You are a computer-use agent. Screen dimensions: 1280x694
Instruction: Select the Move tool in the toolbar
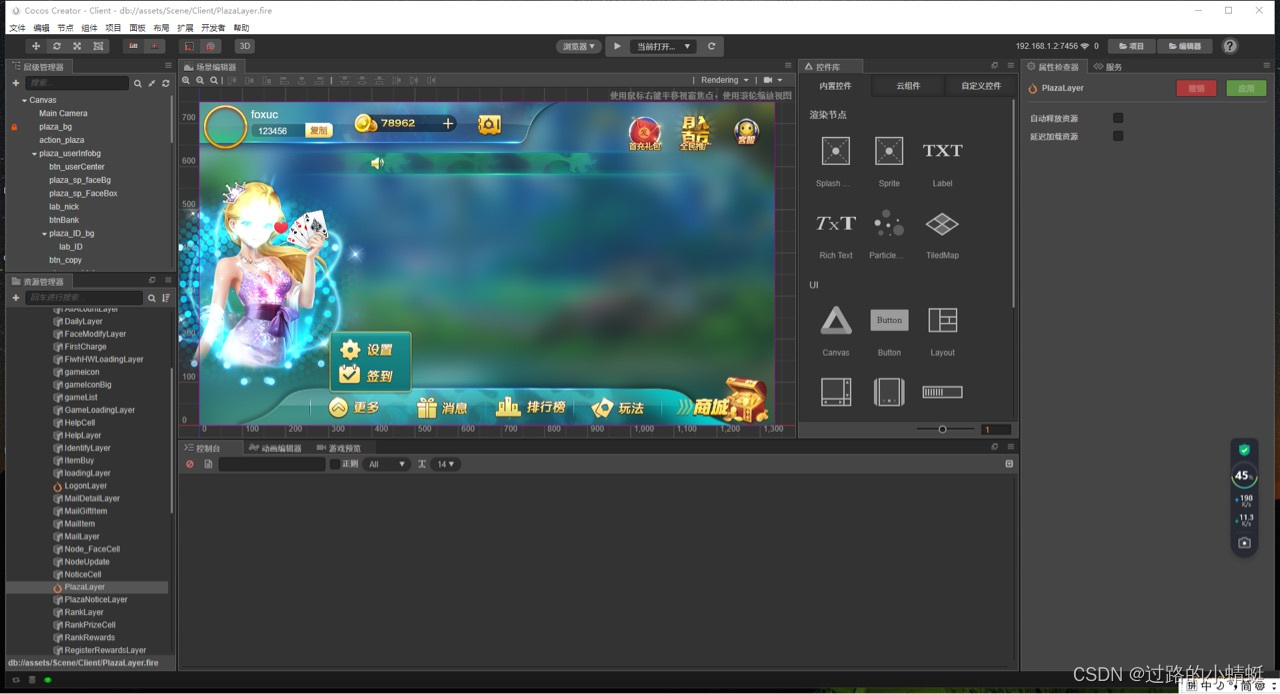click(36, 46)
